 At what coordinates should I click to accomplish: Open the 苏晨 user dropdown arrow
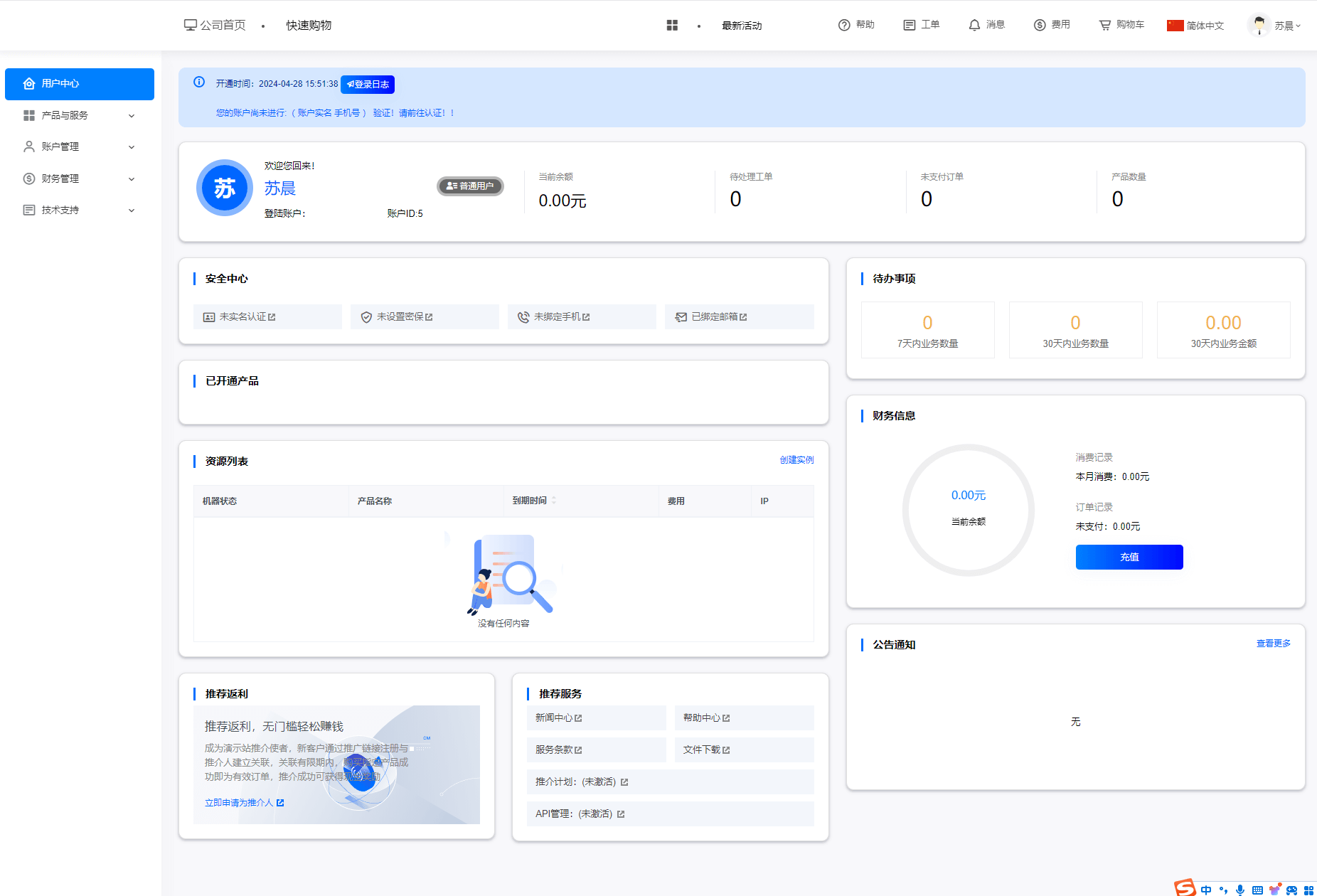pyautogui.click(x=1299, y=26)
